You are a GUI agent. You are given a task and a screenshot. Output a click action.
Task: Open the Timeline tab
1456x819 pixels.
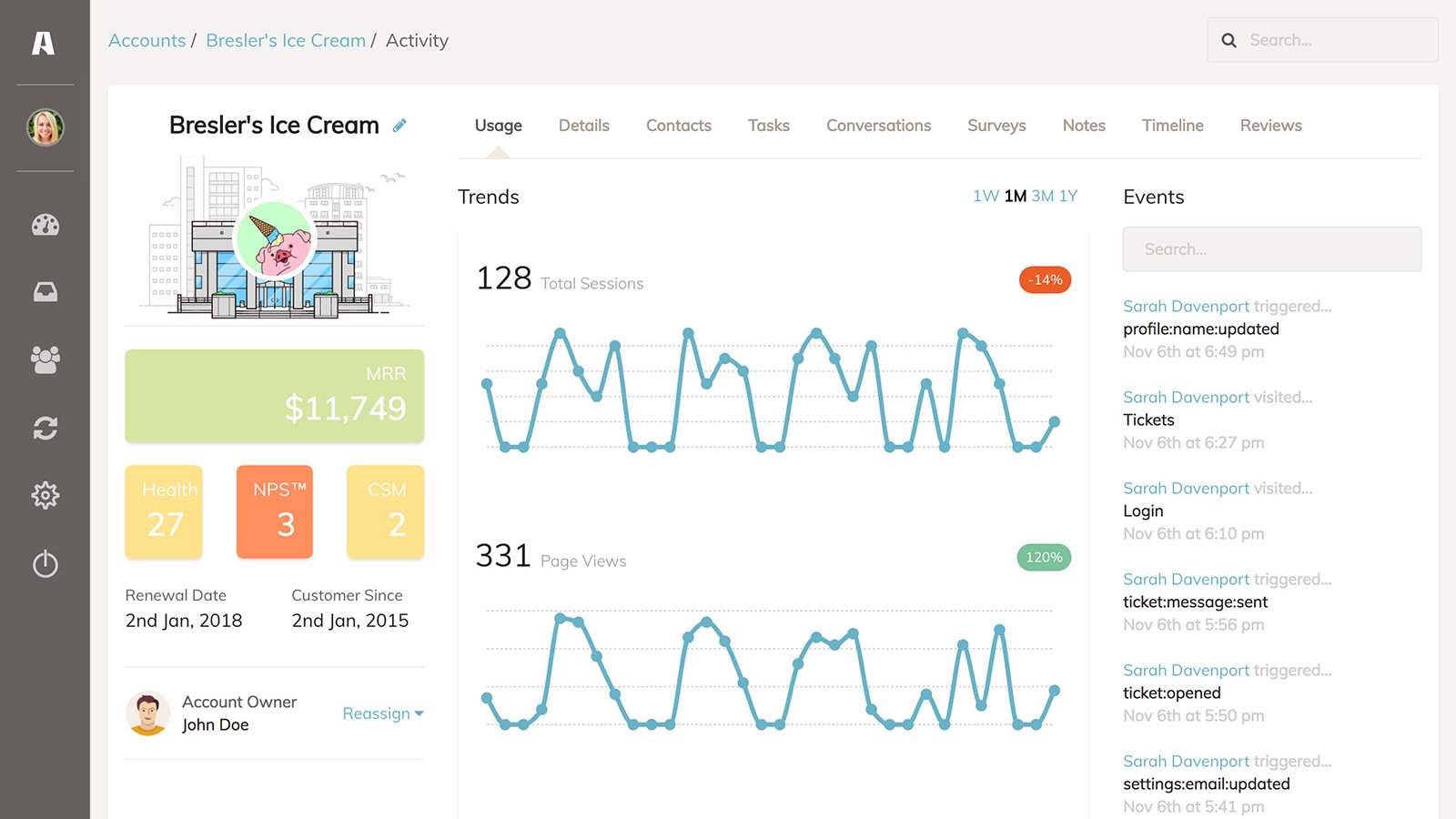(x=1172, y=125)
